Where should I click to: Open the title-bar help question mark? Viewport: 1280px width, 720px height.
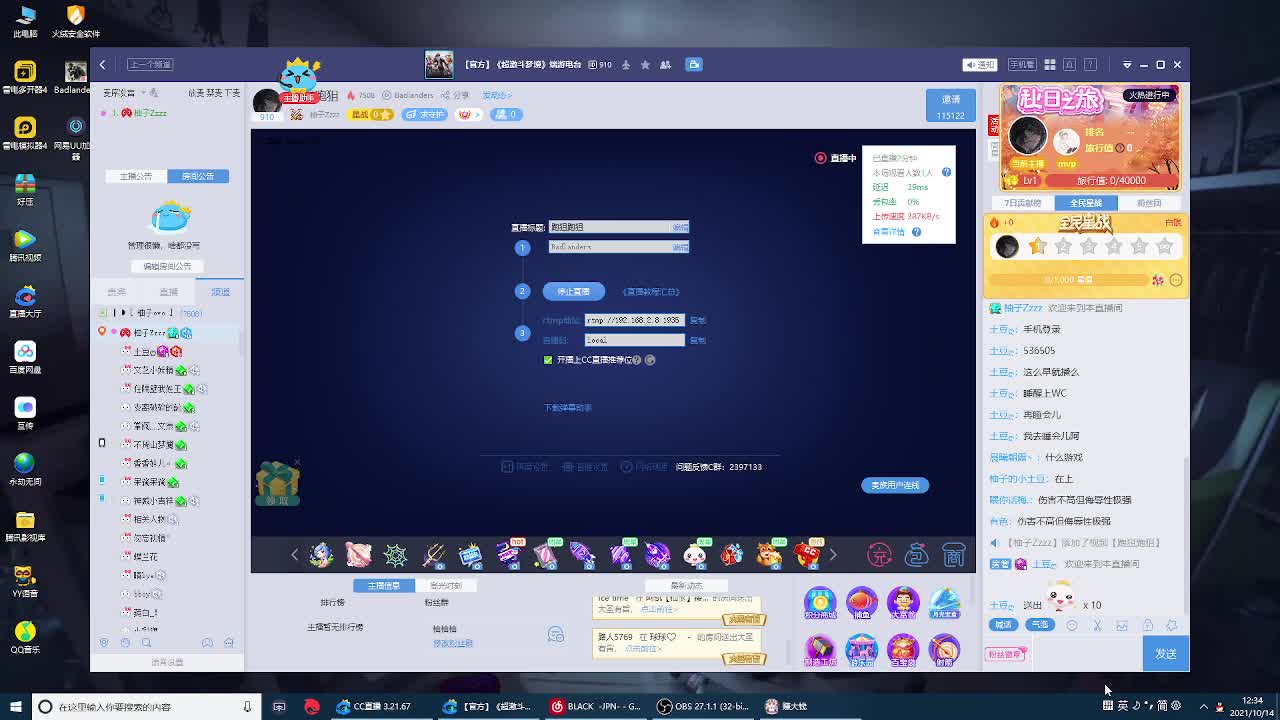[x=1092, y=64]
